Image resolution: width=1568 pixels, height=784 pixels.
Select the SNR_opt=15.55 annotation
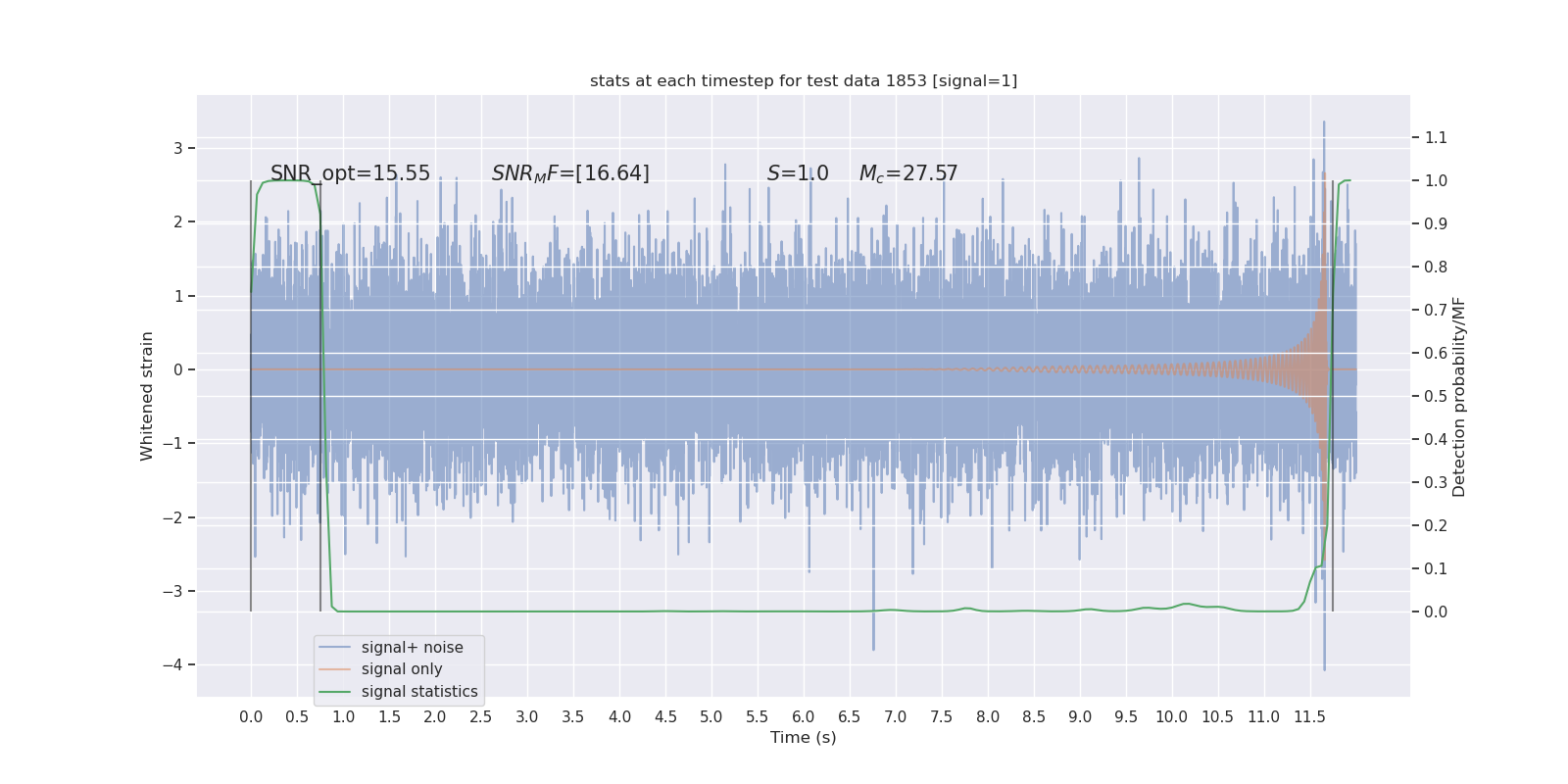point(350,173)
